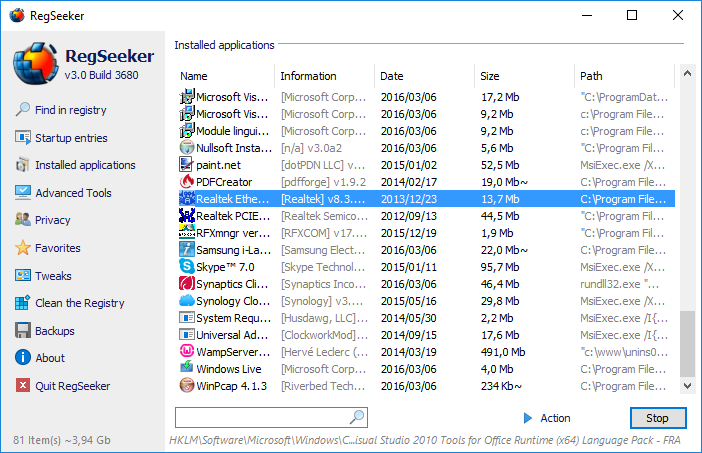
Task: Click the PDFCreator application icon
Action: click(x=186, y=182)
